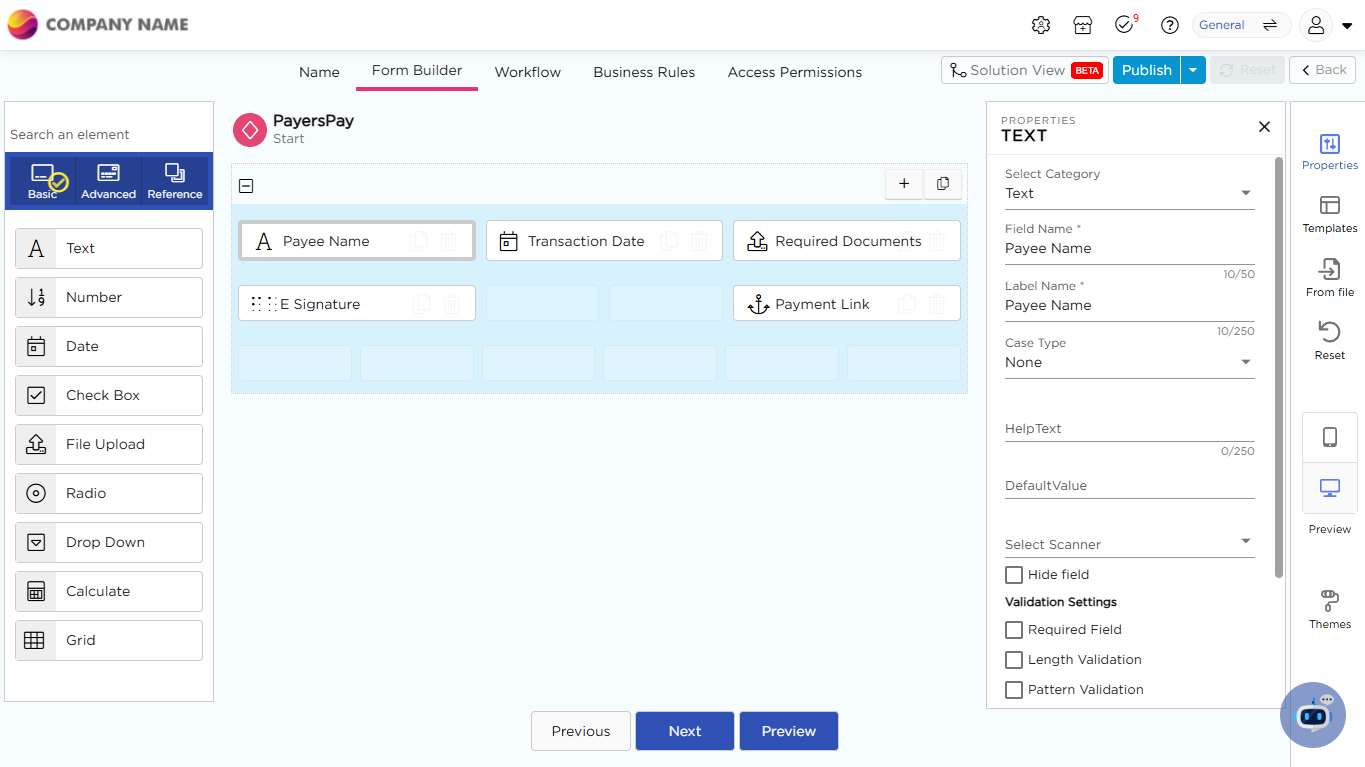
Task: Click the add section plus button
Action: click(904, 184)
